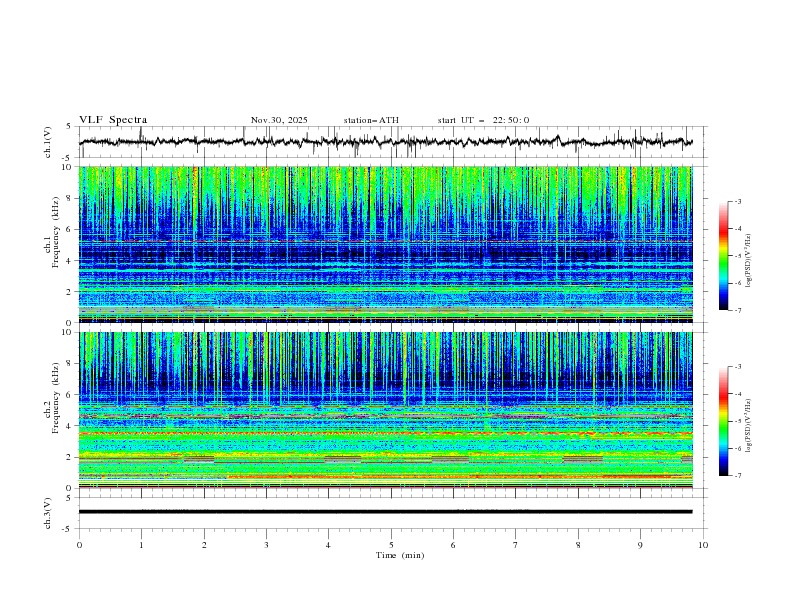Screen dimensions: 792x612
Task: Click the ch.1 spectrogram panel
Action: (391, 244)
